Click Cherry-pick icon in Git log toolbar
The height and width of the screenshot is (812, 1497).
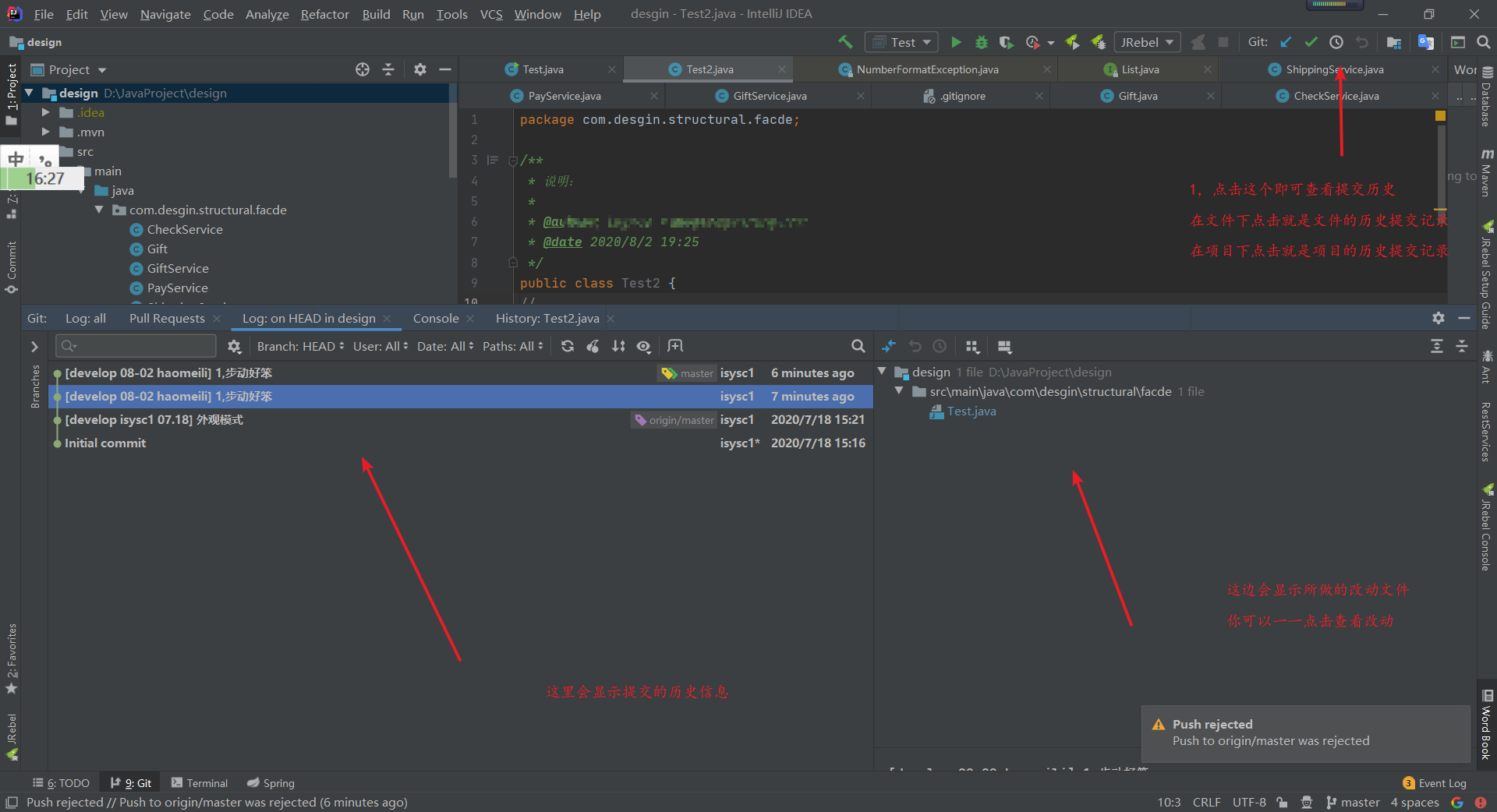pyautogui.click(x=593, y=346)
